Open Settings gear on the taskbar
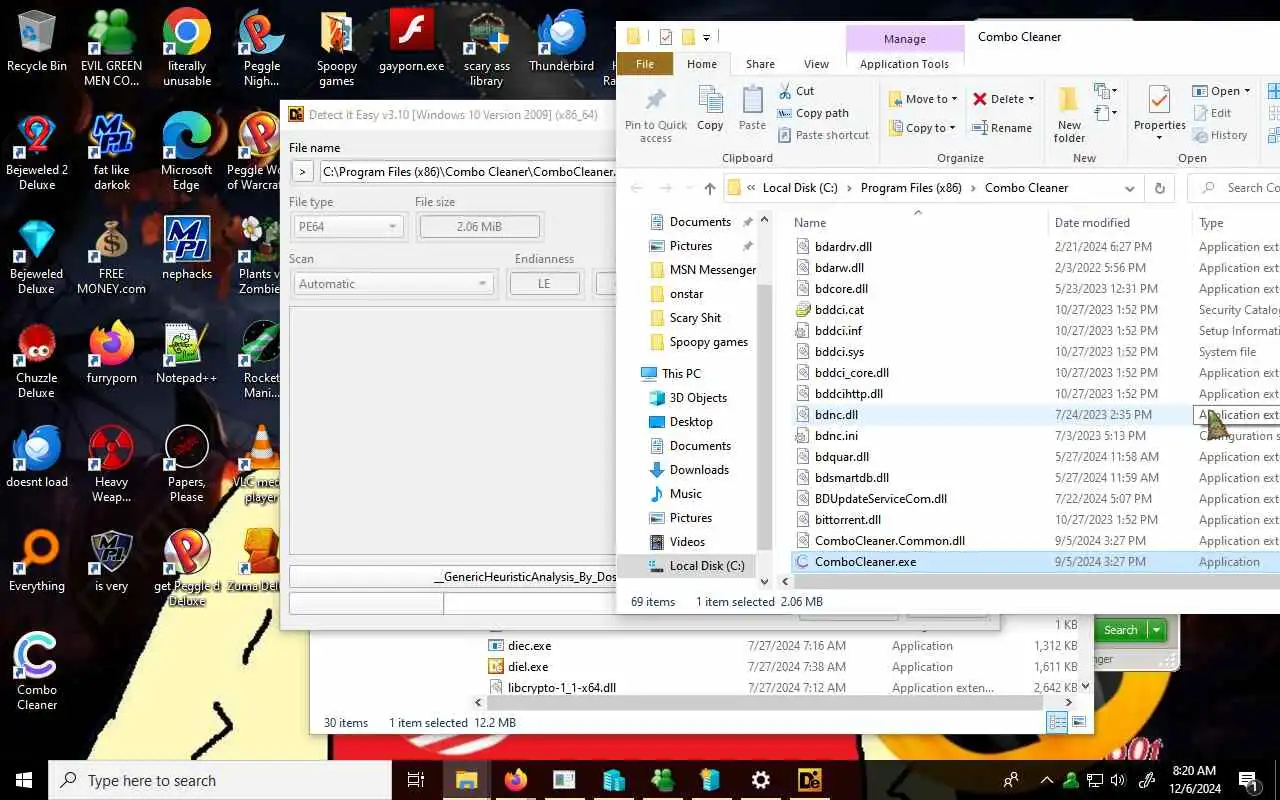Viewport: 1280px width, 800px height. pos(760,780)
